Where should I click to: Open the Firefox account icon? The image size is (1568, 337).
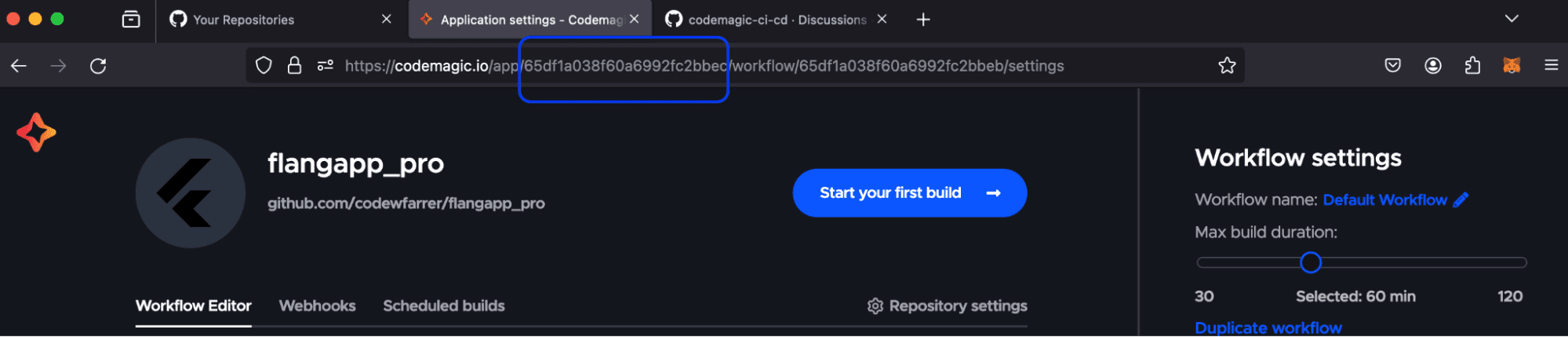(1433, 66)
